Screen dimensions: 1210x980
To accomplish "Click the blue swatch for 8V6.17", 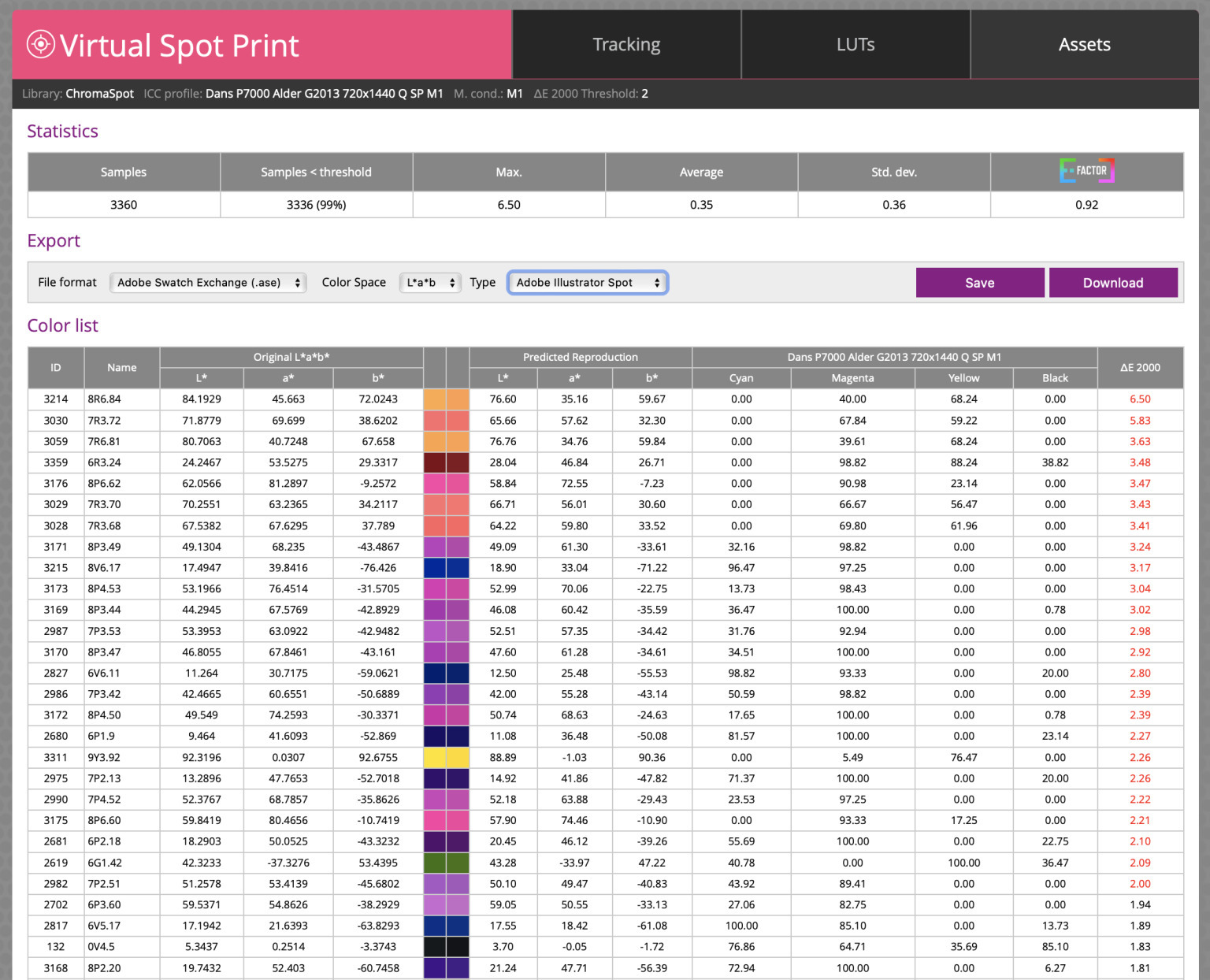I will [446, 568].
